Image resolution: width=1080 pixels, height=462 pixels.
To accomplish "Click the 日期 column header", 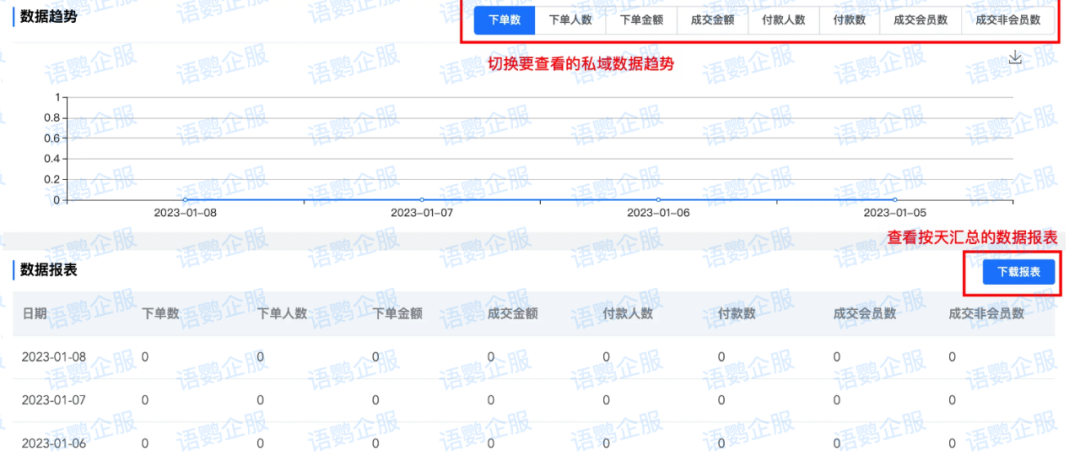I will [34, 314].
